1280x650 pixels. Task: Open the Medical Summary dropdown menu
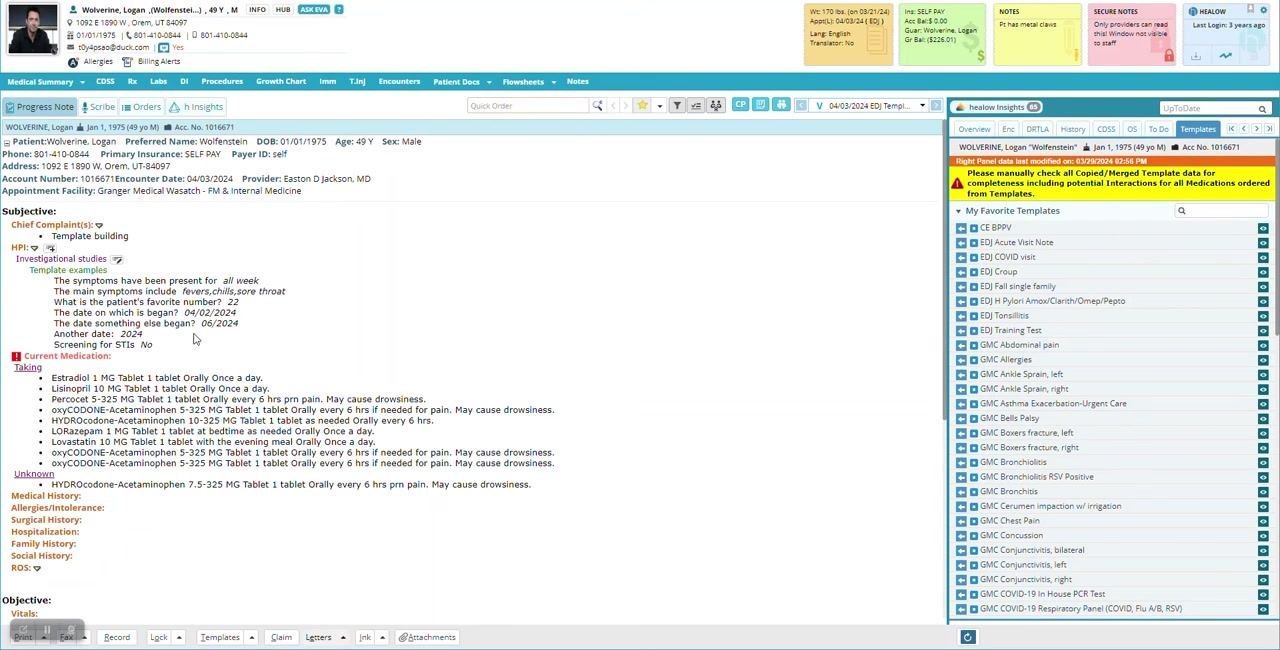click(x=46, y=82)
